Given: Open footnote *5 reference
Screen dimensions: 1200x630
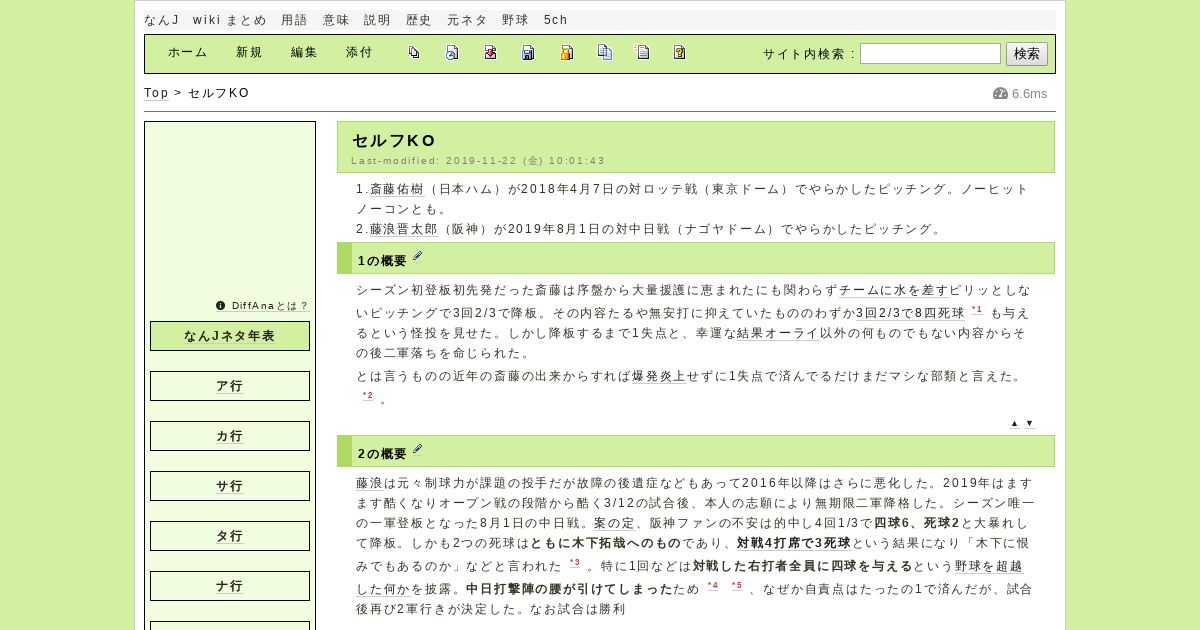Looking at the screenshot, I should coord(736,586).
